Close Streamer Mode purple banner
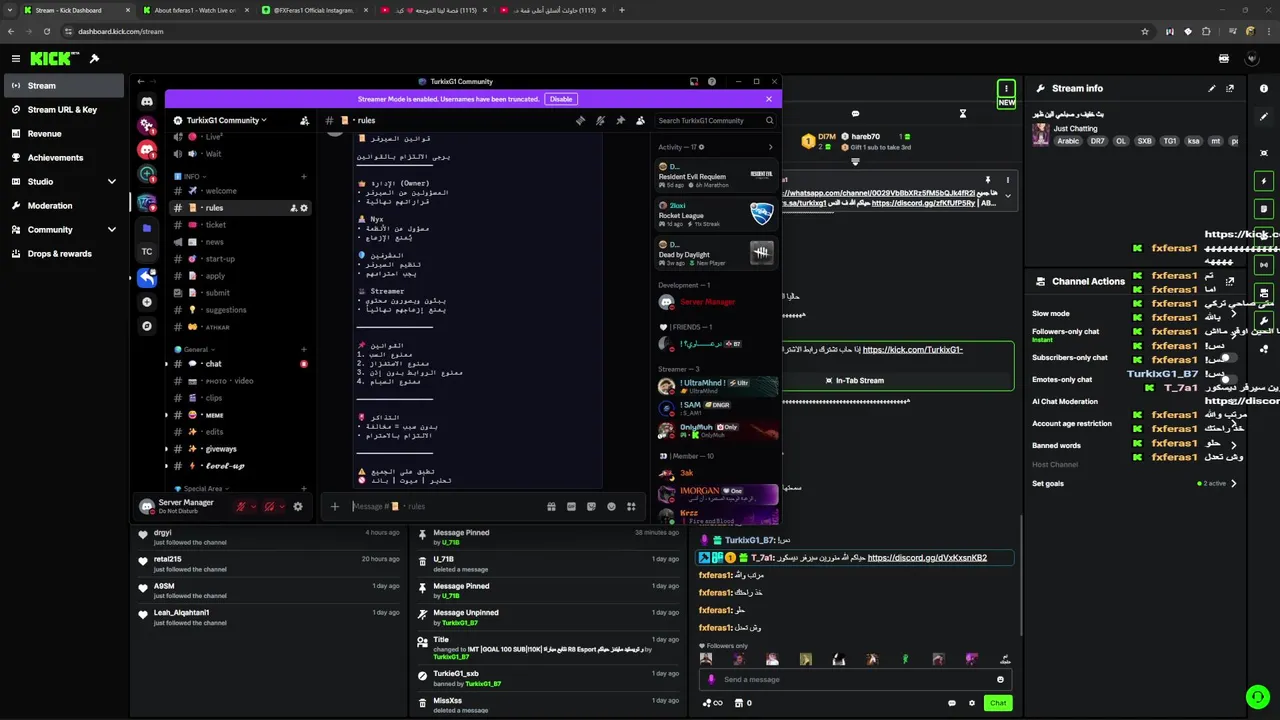 pyautogui.click(x=769, y=99)
